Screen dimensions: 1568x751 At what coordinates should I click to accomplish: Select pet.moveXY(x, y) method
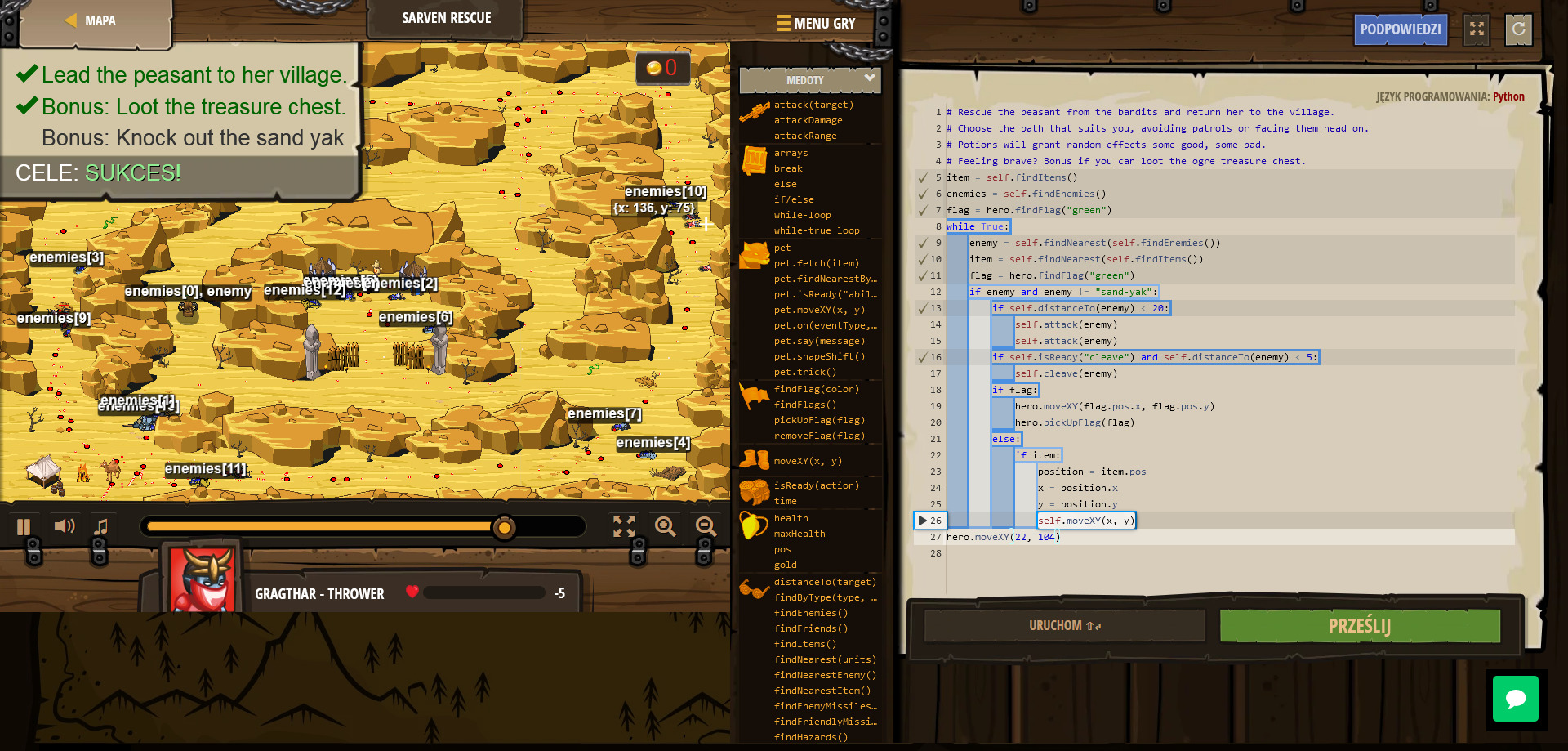819,310
